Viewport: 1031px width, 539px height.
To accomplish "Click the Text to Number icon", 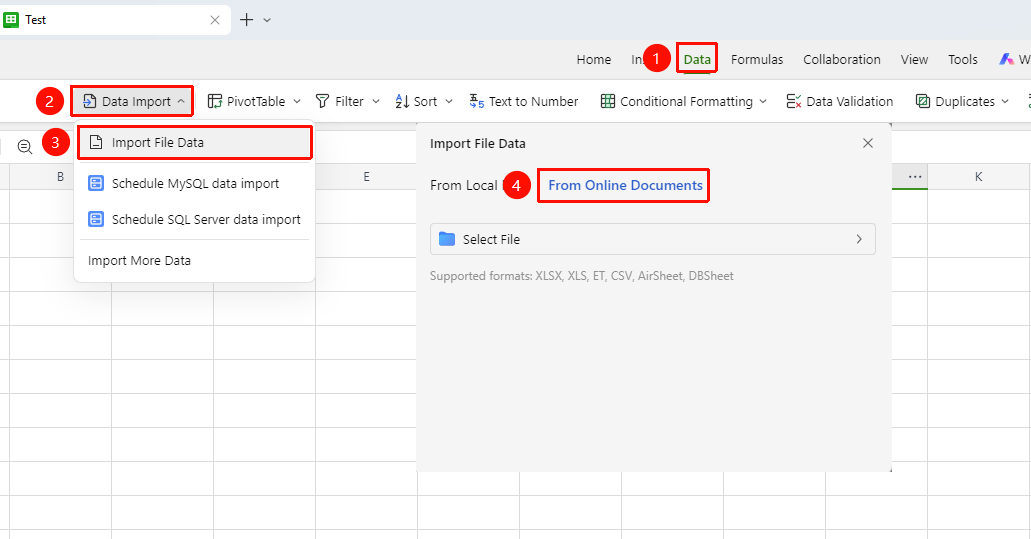I will coord(477,101).
